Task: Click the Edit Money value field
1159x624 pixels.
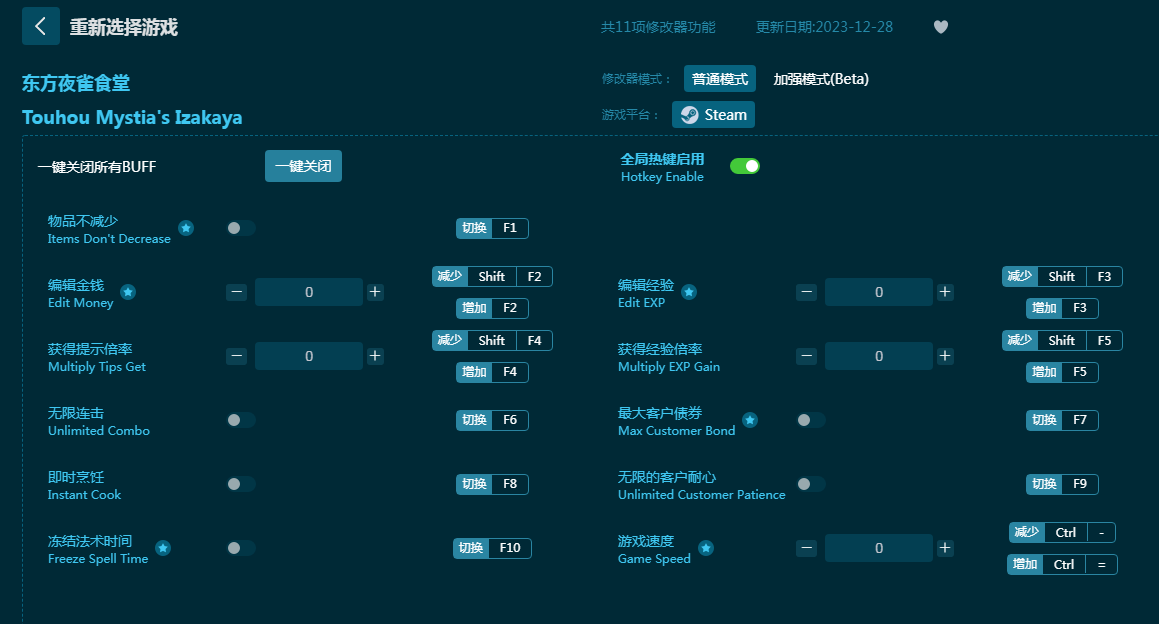Action: (x=309, y=292)
